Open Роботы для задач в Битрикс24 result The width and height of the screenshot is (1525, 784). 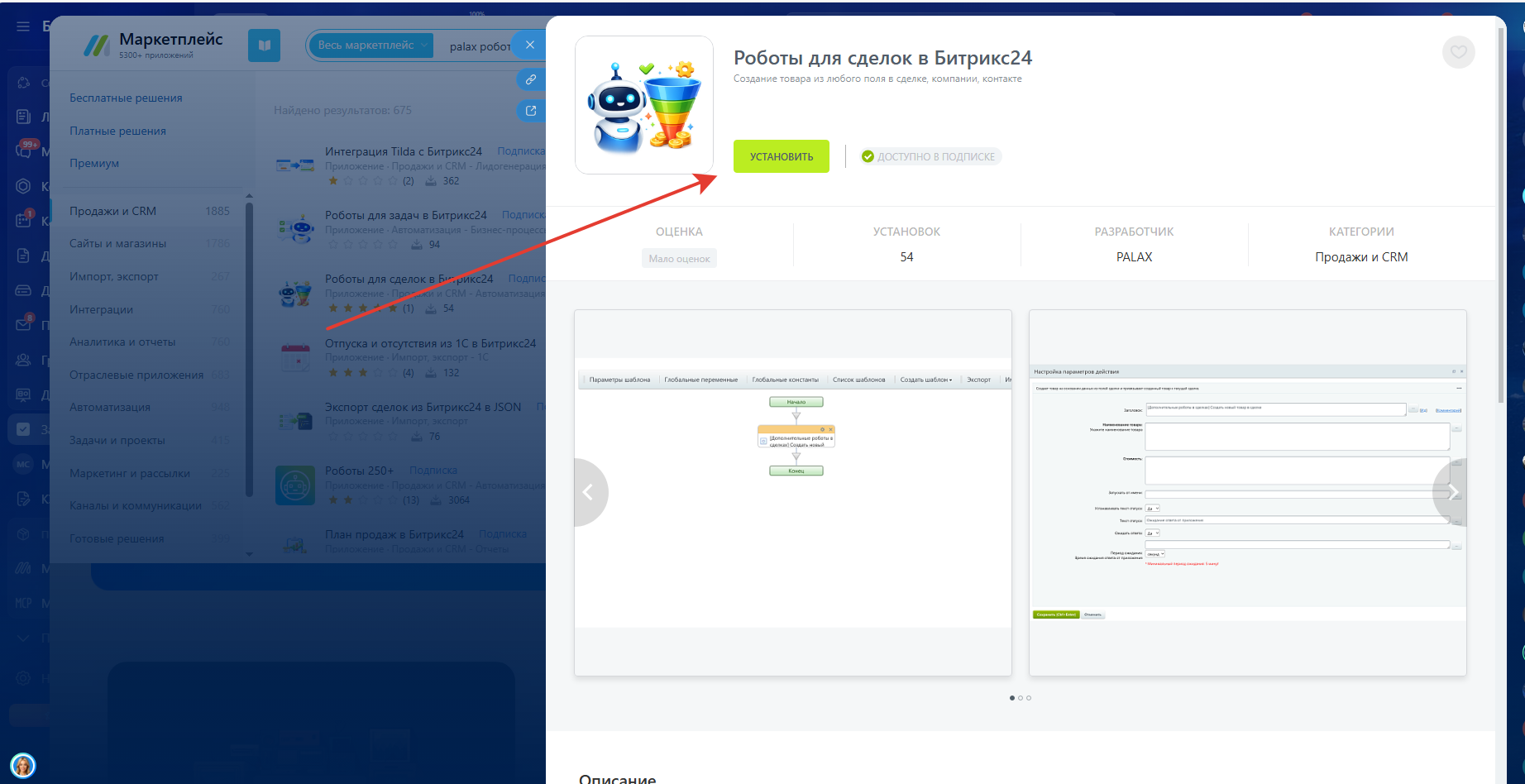coord(406,215)
